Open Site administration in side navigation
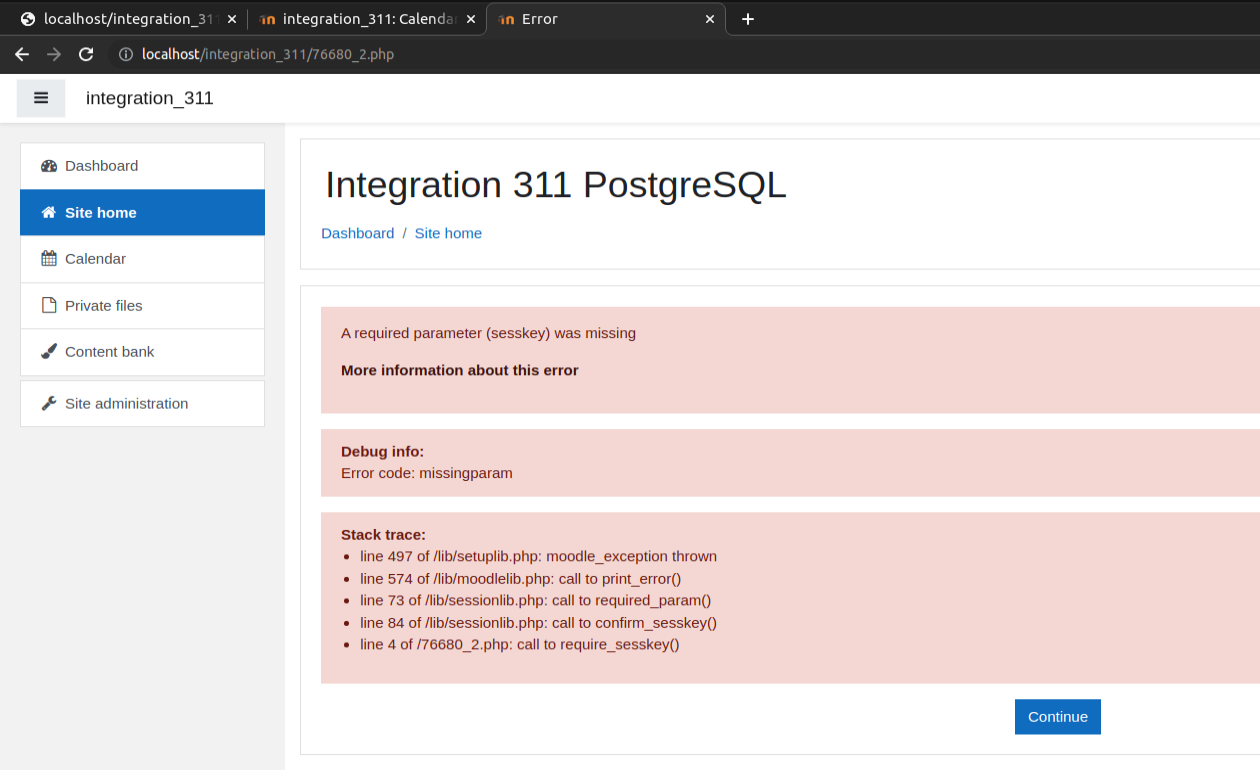 point(142,404)
